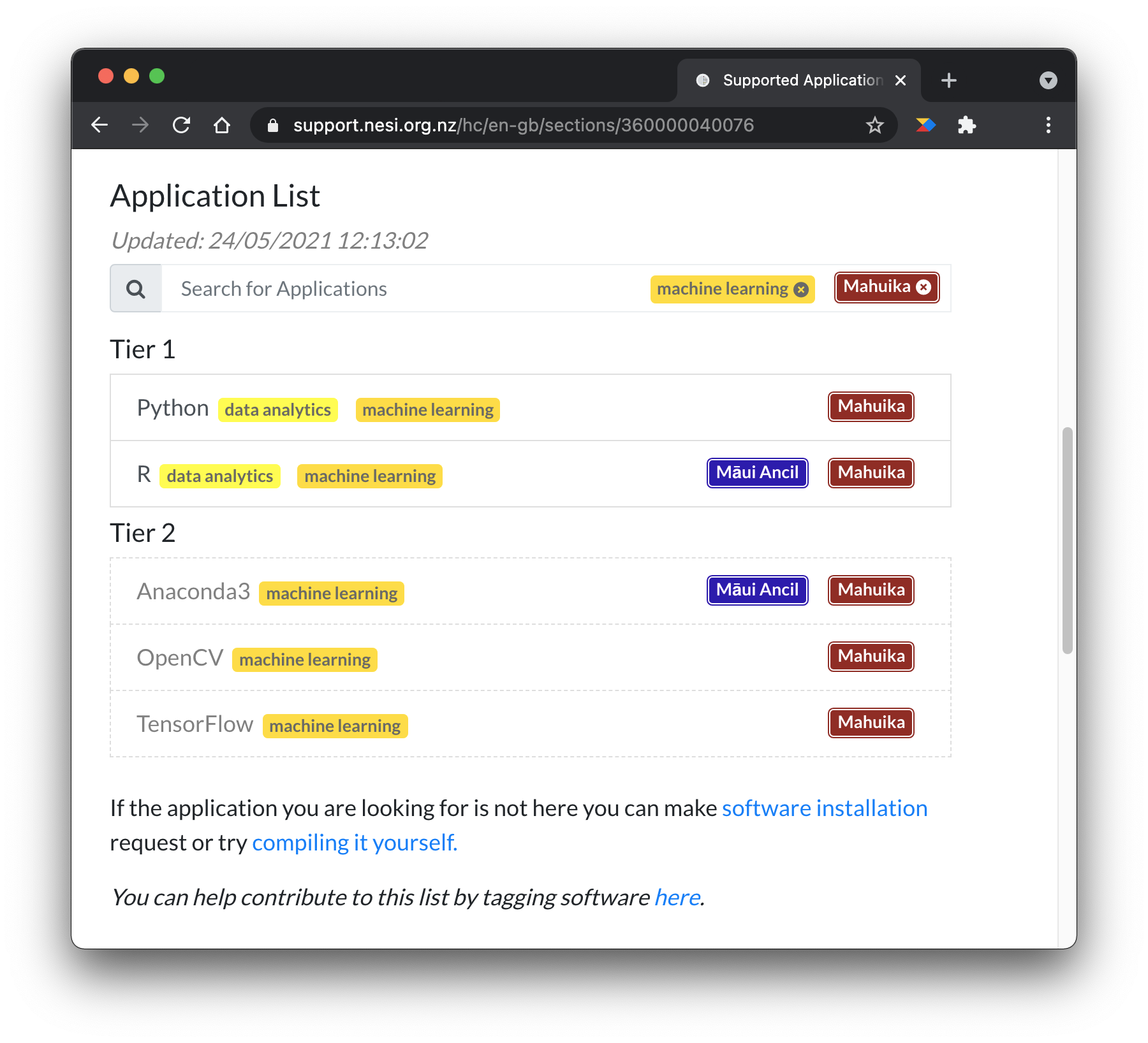Click the Tier 2 heading
This screenshot has width=1148, height=1043.
coord(142,533)
